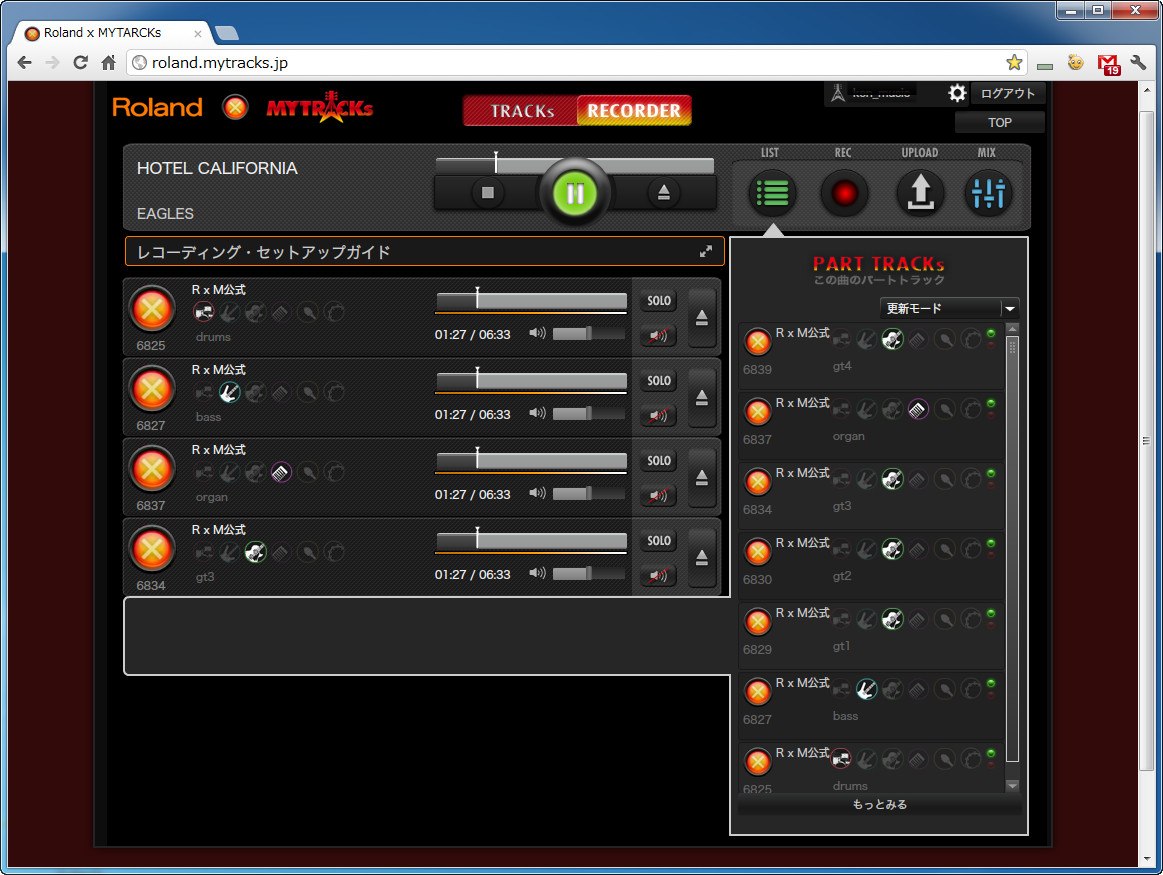
Task: Expand the レコーディング・セットアップガイド panel
Action: click(706, 251)
